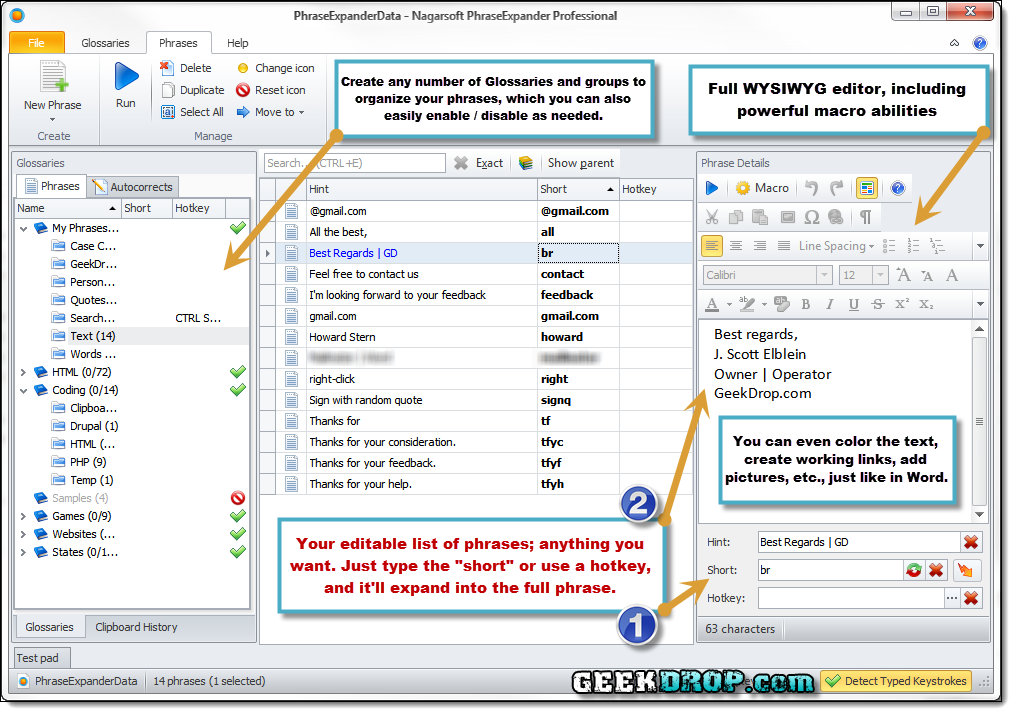This screenshot has height=714, width=1014.
Task: Toggle Detect Typed Keystrokes in status bar
Action: 897,681
